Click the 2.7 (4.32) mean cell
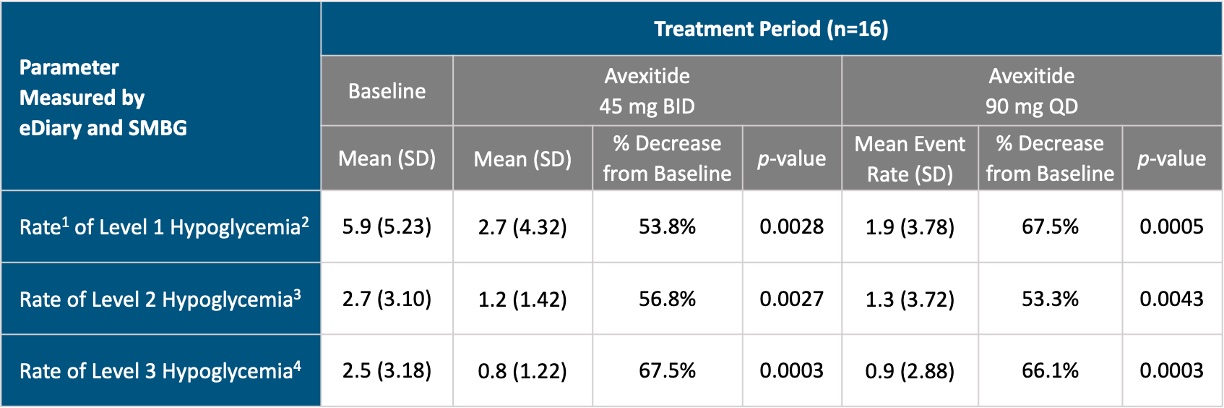This screenshot has height=408, width=1224. [x=522, y=227]
